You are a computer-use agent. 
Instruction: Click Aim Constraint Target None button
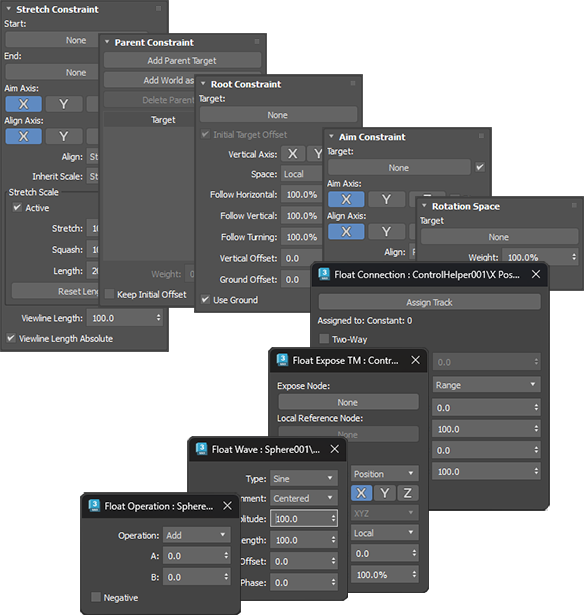click(399, 167)
